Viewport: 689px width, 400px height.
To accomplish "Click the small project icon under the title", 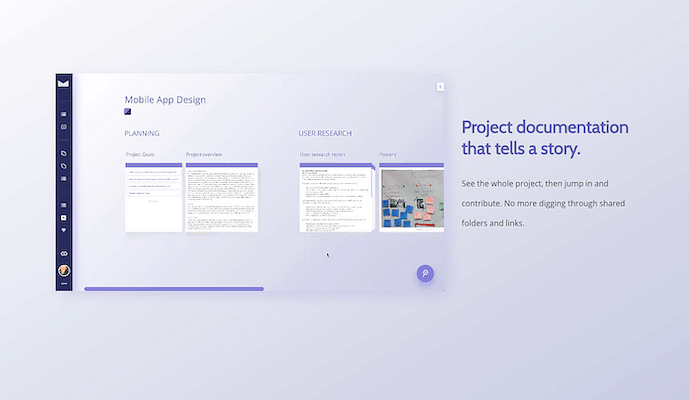I will point(128,113).
